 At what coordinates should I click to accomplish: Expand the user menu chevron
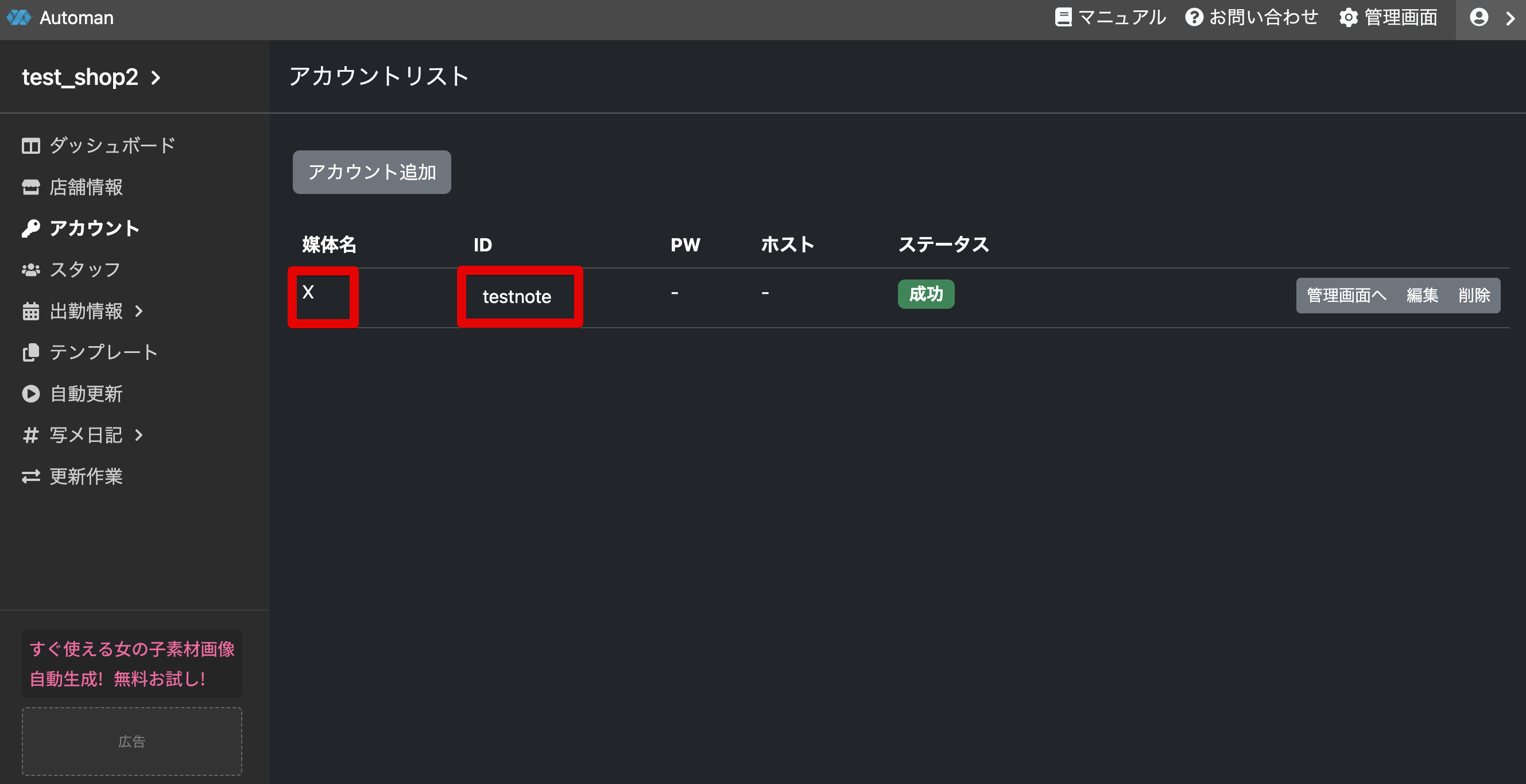[x=1510, y=18]
